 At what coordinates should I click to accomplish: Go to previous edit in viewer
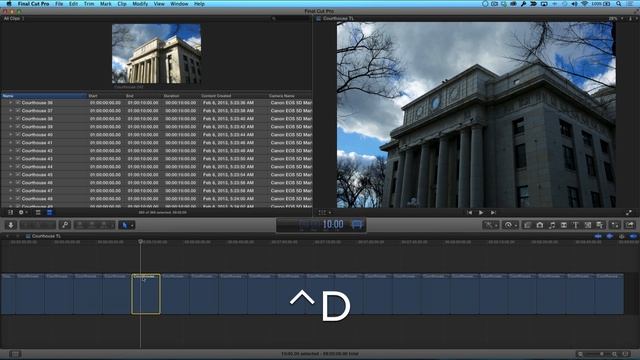tap(469, 213)
